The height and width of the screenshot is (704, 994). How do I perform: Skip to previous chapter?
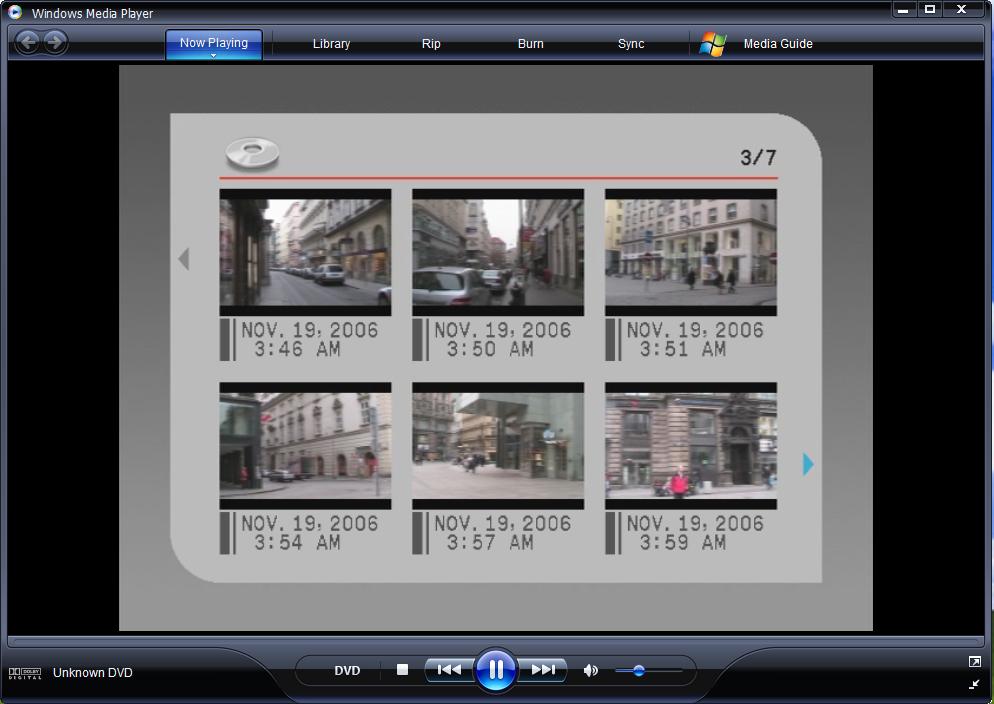click(x=449, y=670)
